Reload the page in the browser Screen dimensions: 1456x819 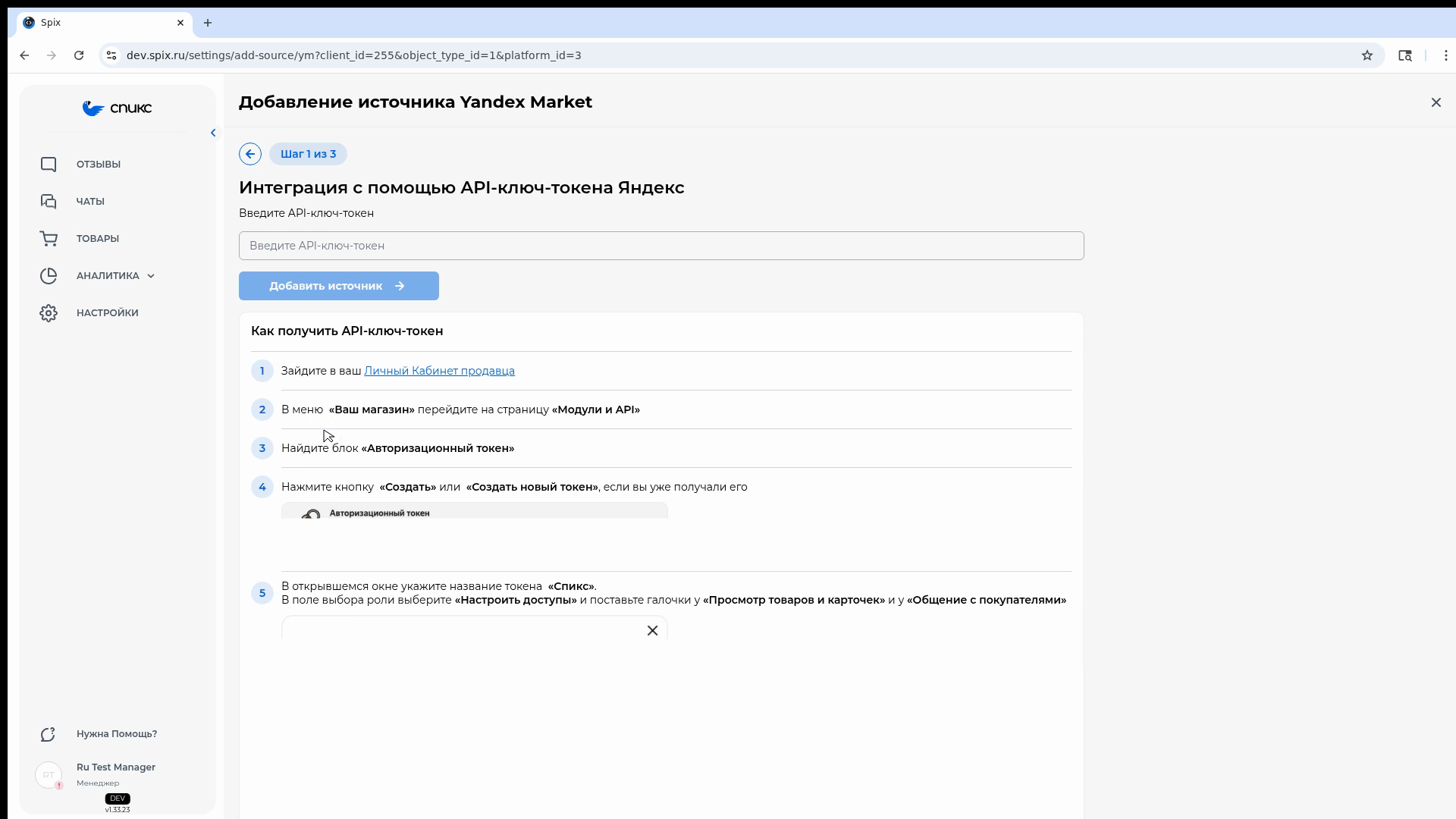point(79,55)
